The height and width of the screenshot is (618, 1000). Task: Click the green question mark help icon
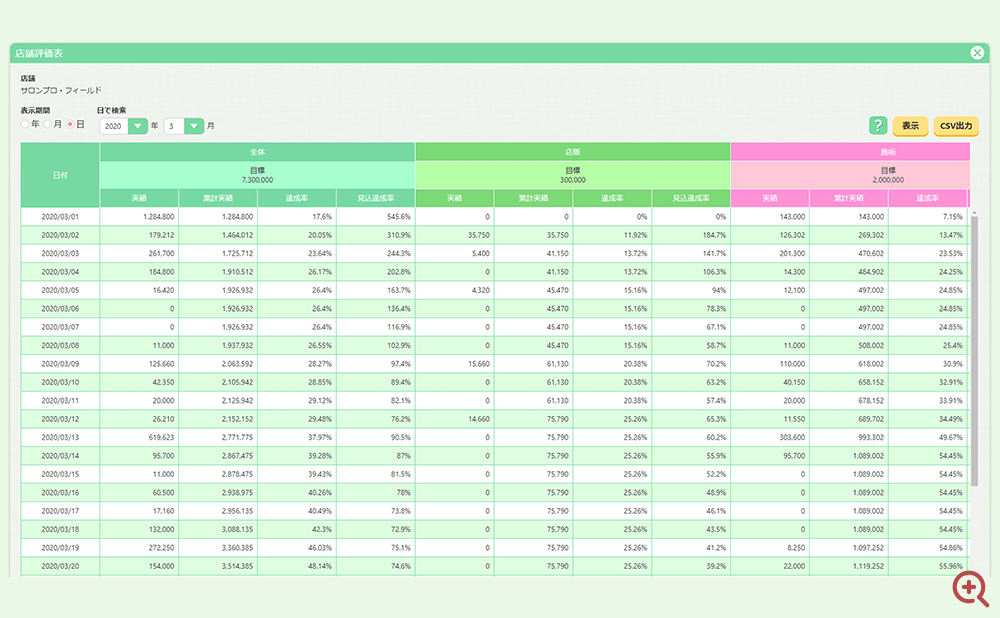point(878,126)
